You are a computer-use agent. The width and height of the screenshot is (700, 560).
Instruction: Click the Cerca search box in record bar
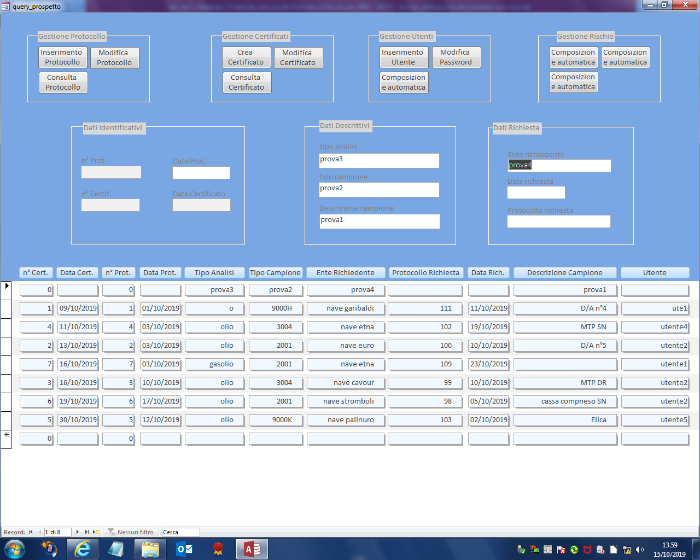coord(180,532)
